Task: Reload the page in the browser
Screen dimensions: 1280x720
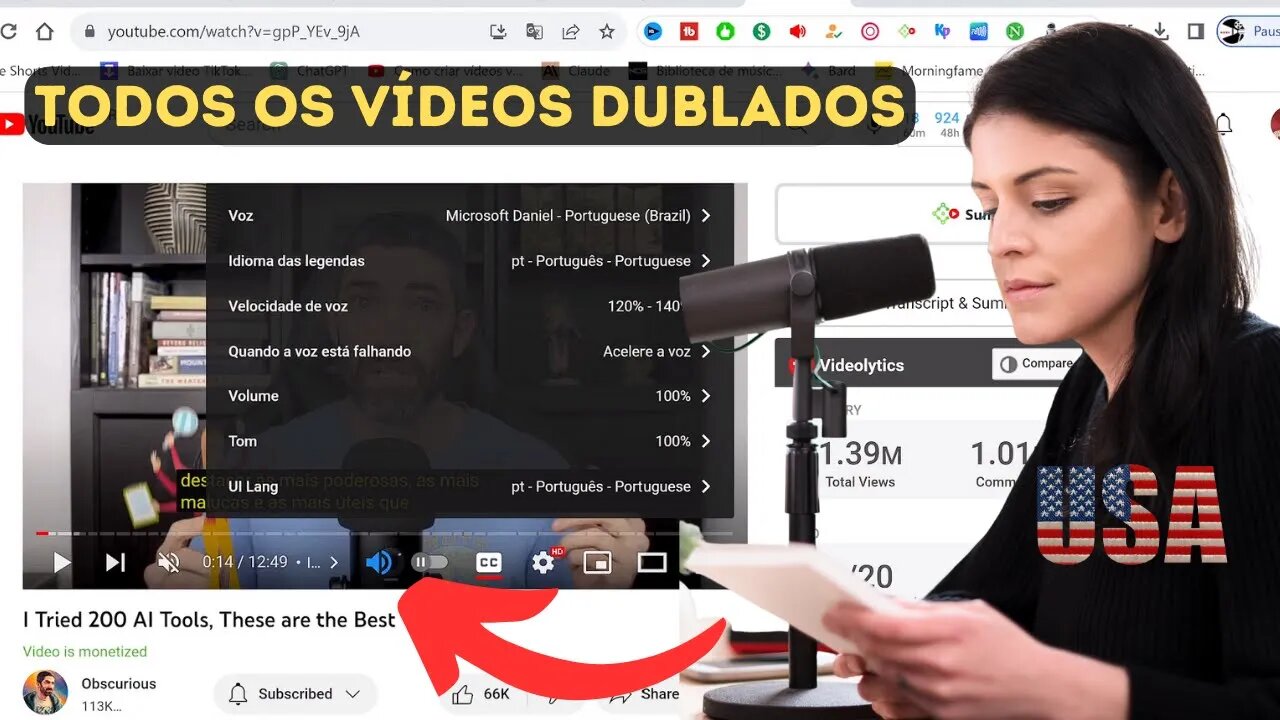Action: 8,31
